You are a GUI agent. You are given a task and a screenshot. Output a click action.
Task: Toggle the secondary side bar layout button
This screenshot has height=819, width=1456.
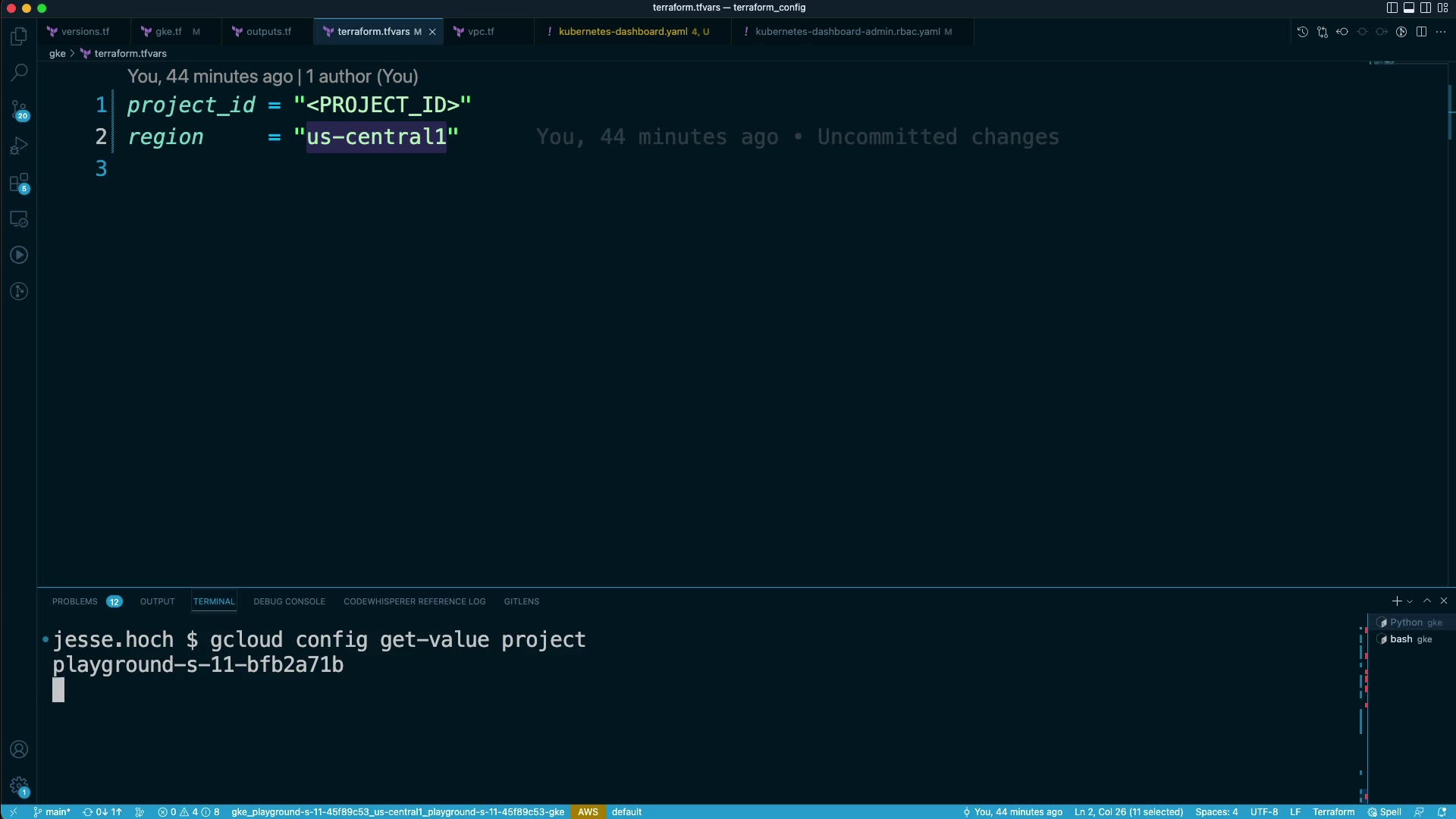(x=1426, y=8)
